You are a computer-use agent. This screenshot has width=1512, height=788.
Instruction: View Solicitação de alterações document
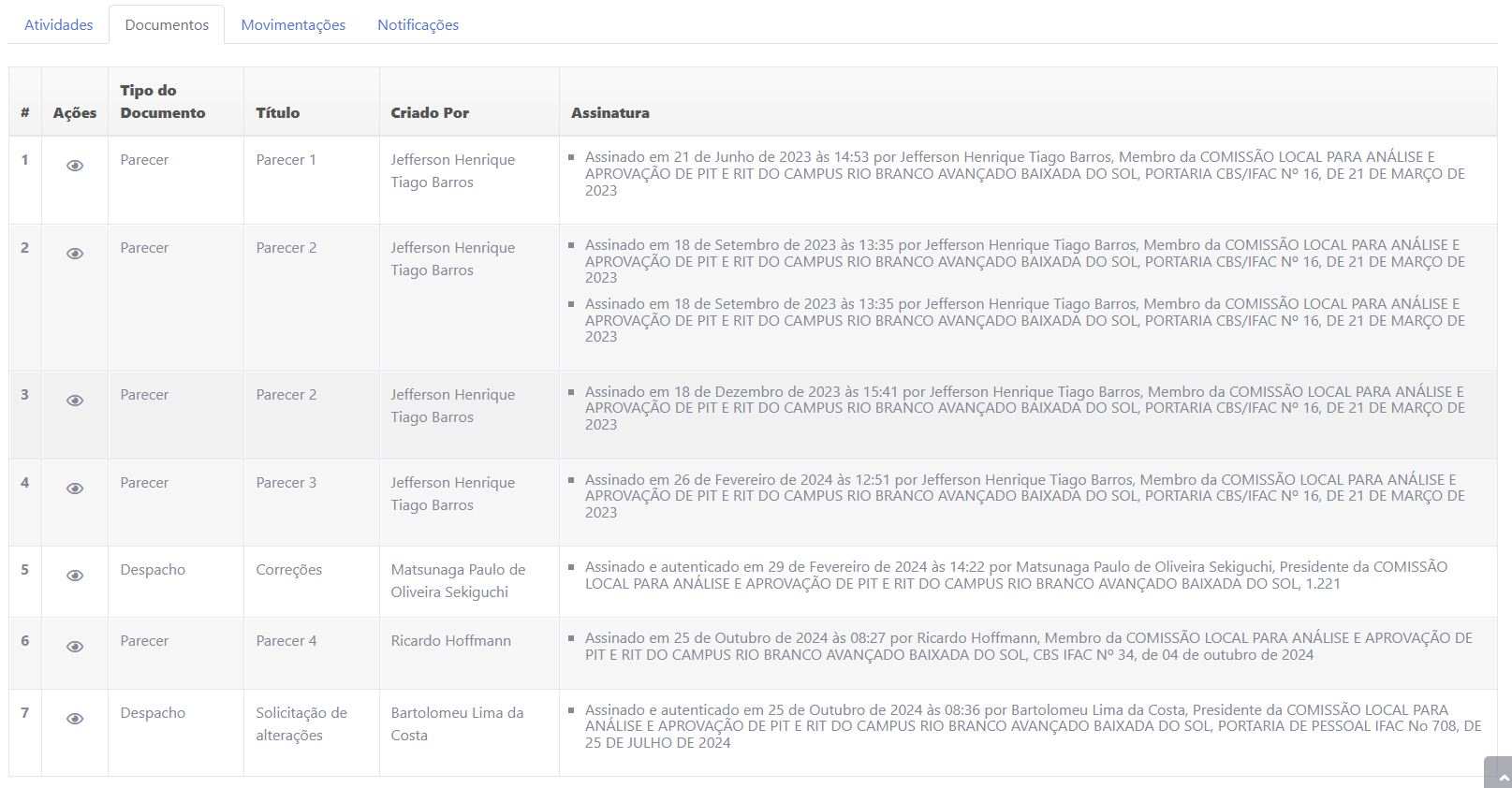[75, 719]
